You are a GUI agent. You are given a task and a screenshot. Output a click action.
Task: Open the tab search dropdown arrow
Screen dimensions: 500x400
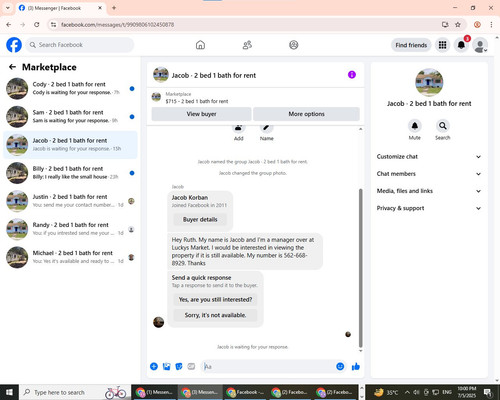click(x=8, y=8)
